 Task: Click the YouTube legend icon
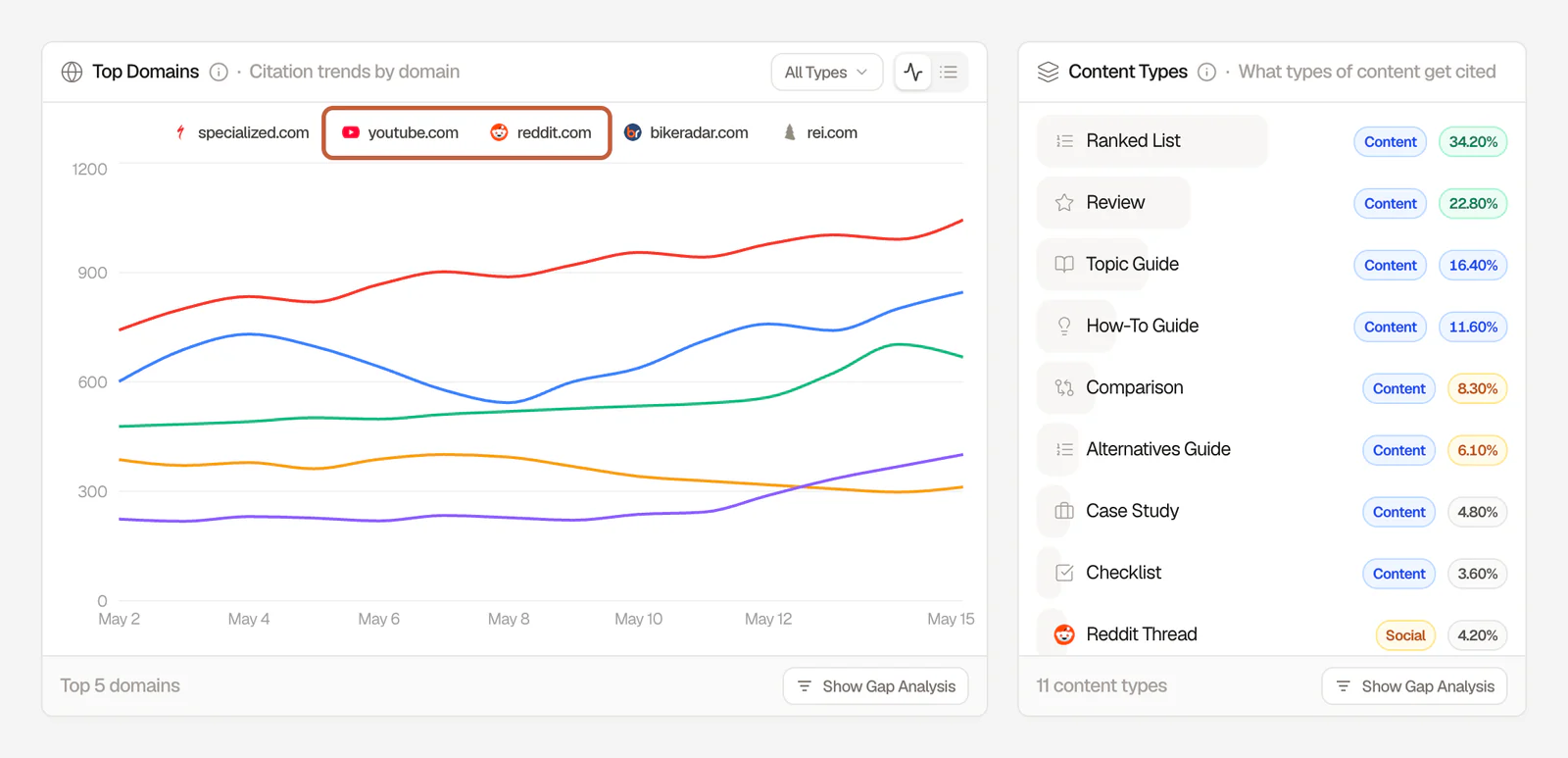coord(351,132)
